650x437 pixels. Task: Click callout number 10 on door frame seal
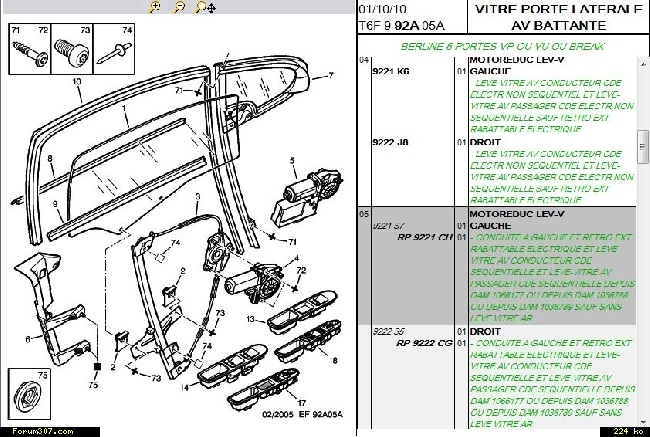(x=77, y=82)
